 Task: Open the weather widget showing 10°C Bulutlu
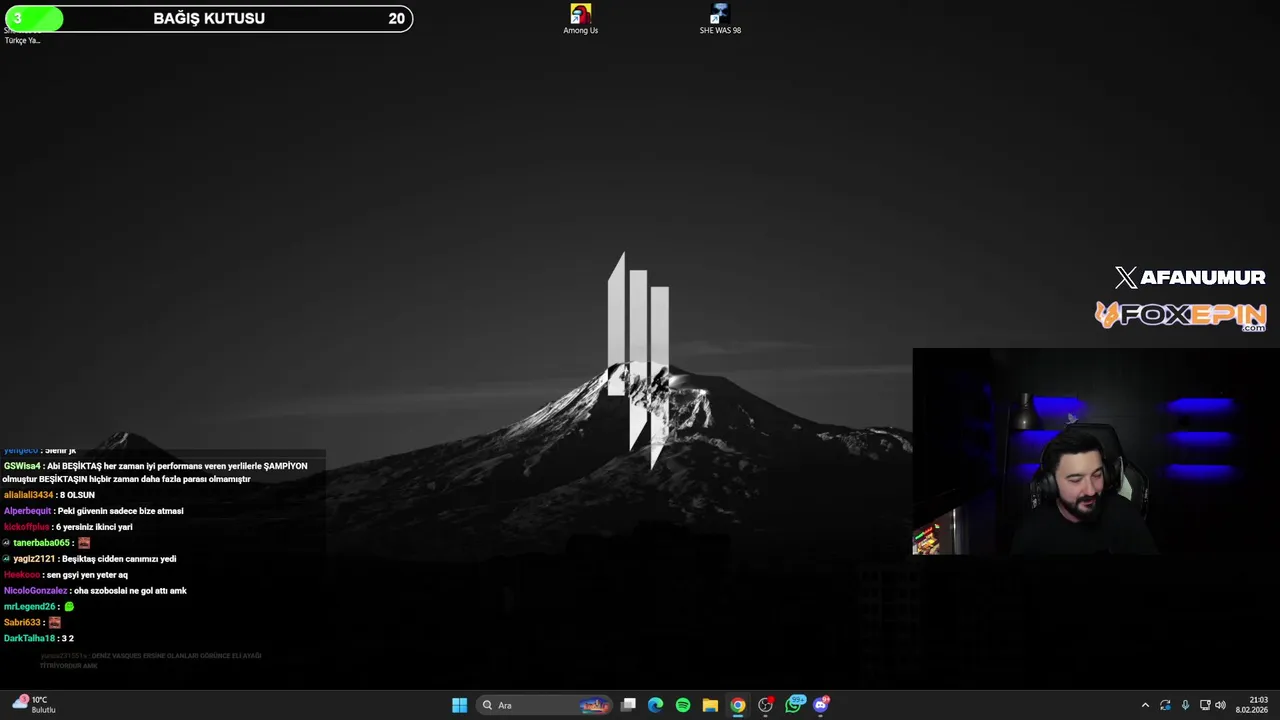33,705
